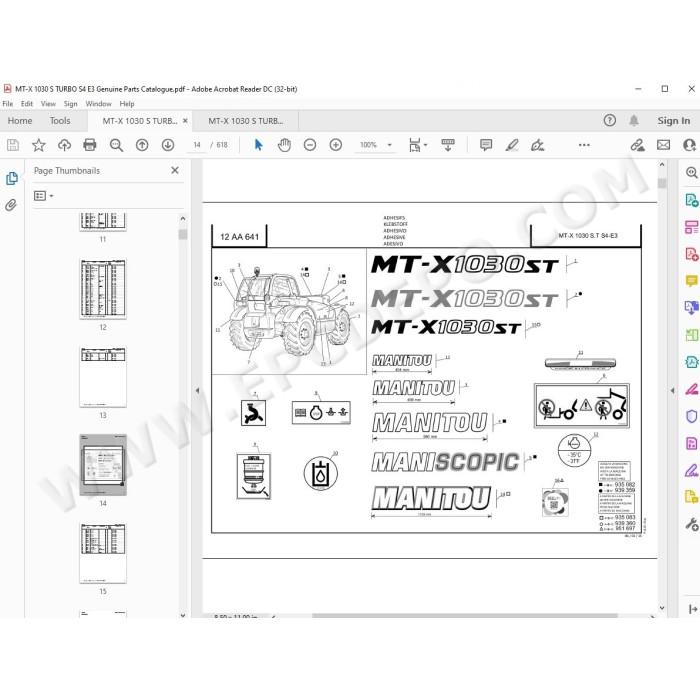Open the Sign document pen tool
This screenshot has height=700, width=700.
538,145
